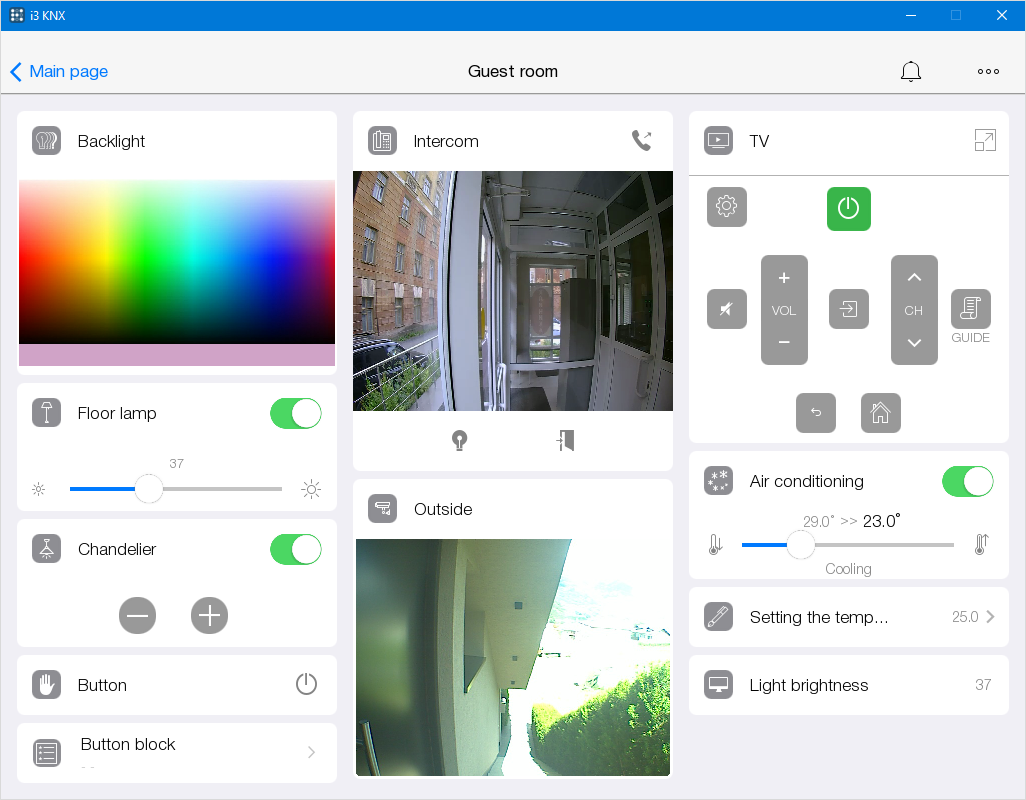This screenshot has width=1026, height=800.
Task: Turn off the Floor lamp switch
Action: [296, 413]
